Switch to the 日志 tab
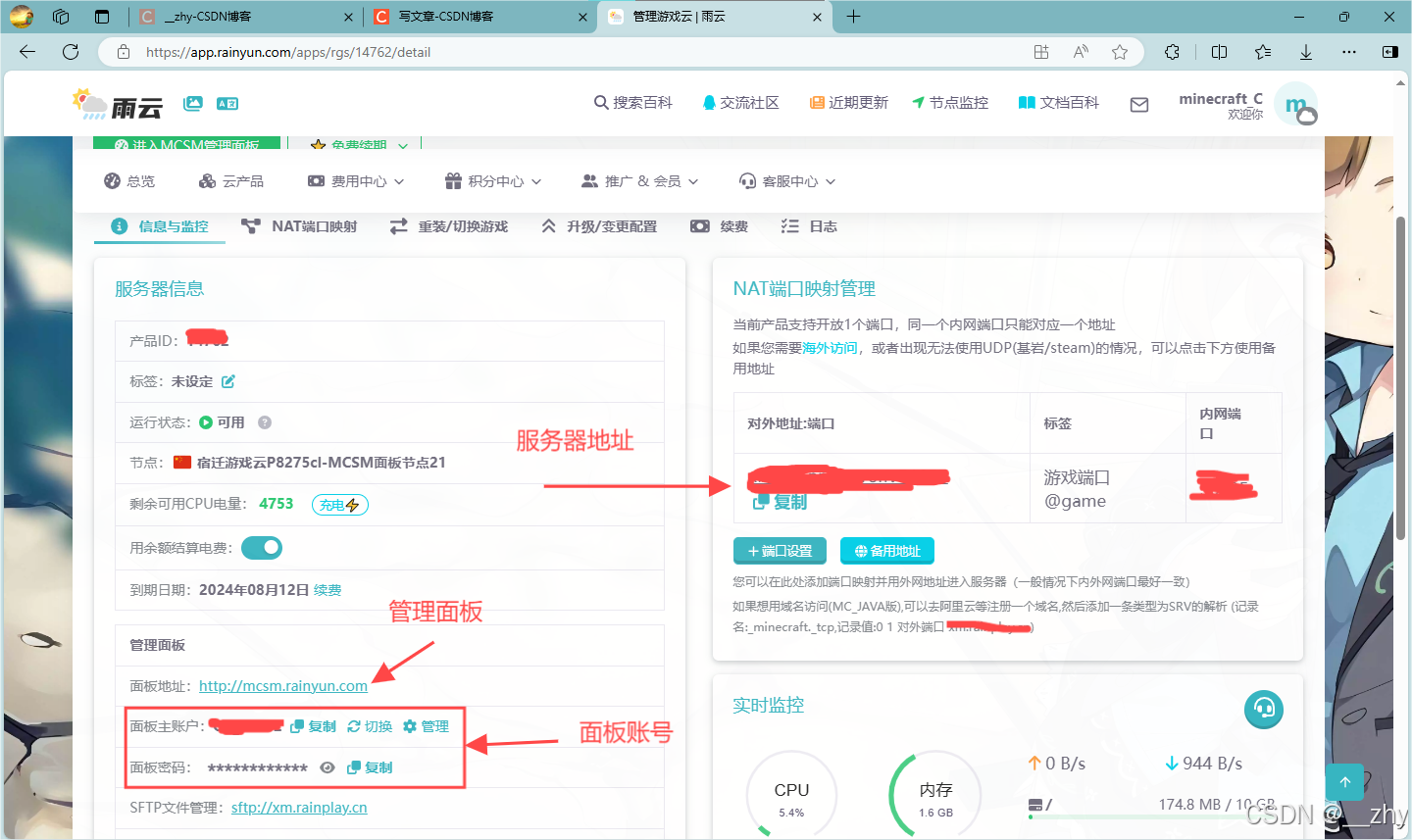The height and width of the screenshot is (840, 1412). pos(809,226)
